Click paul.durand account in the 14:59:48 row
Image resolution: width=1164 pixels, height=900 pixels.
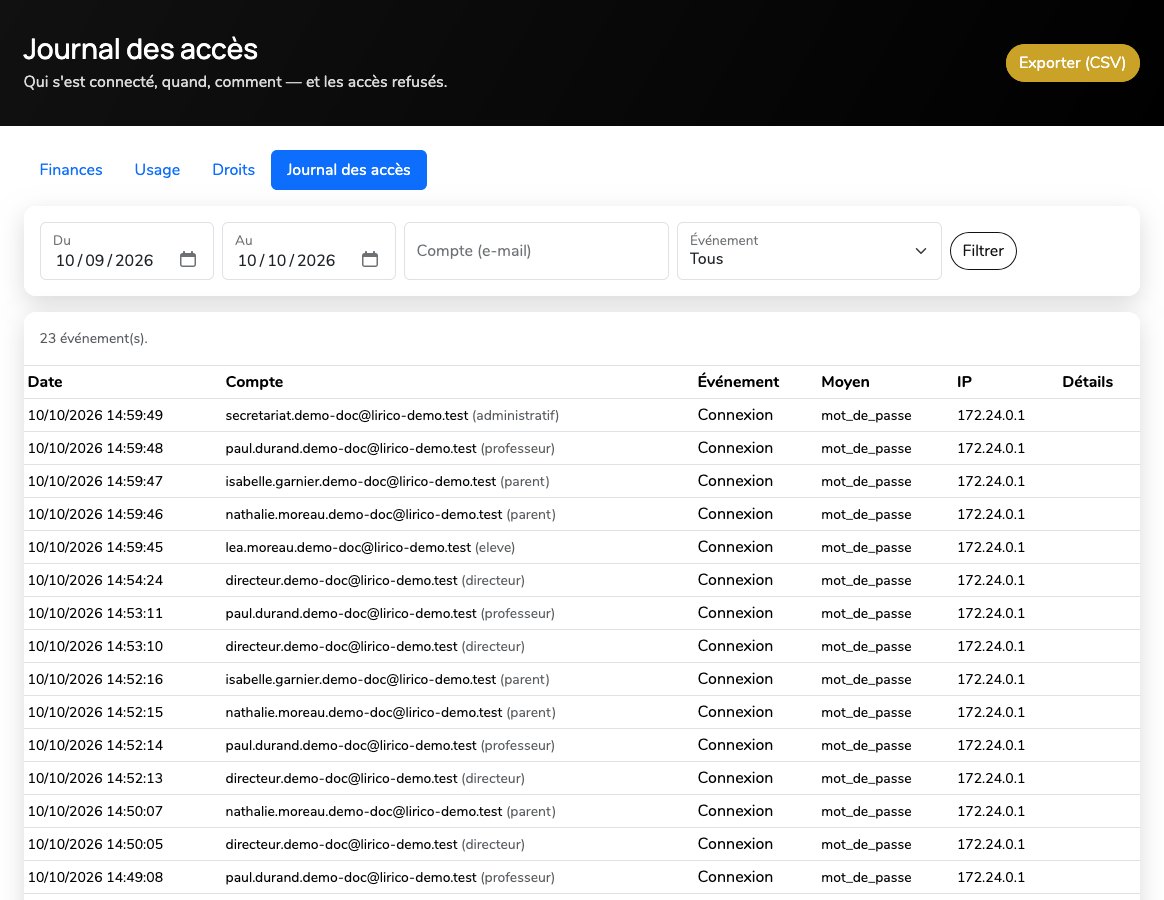pyautogui.click(x=390, y=448)
